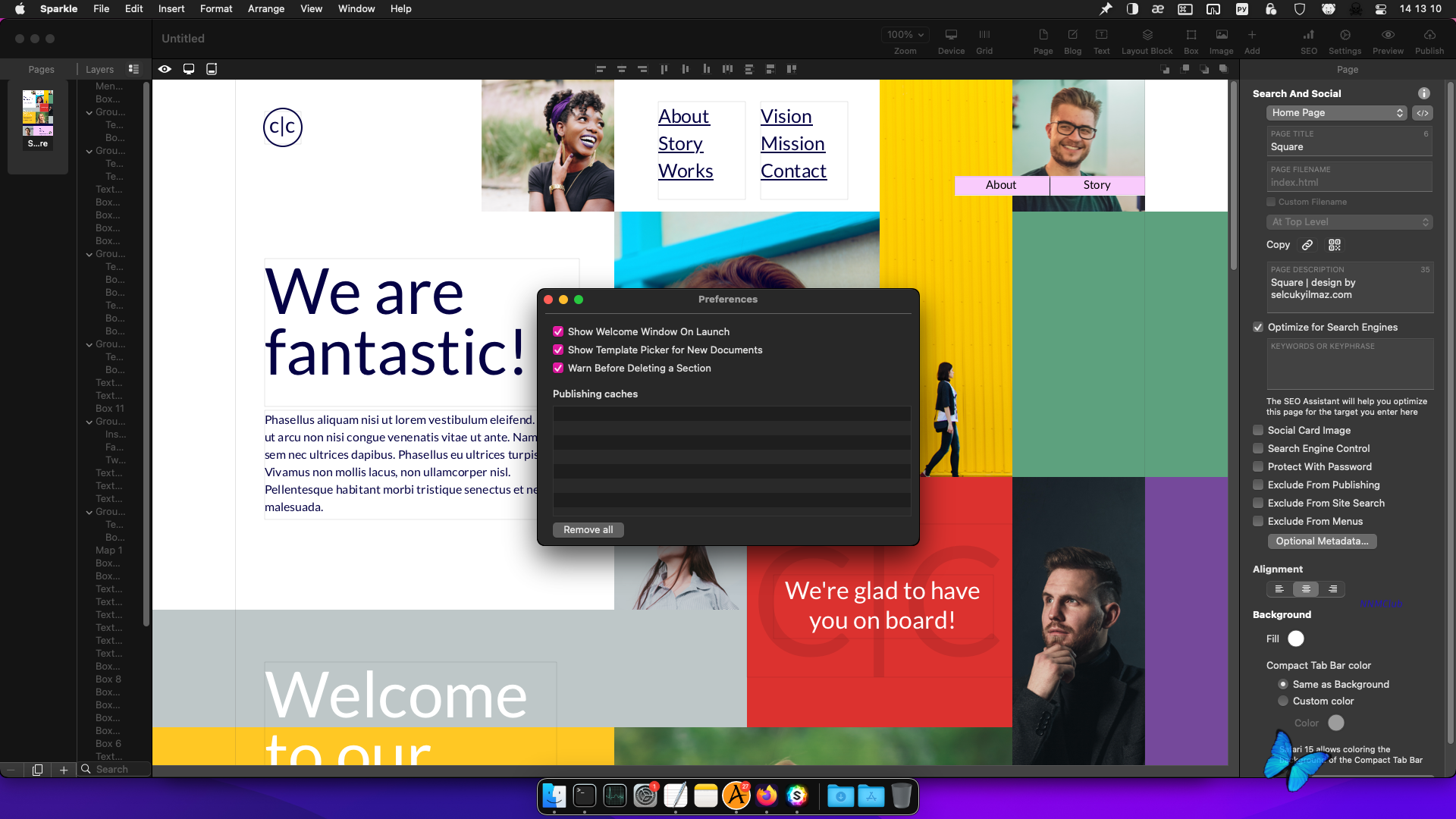Screen dimensions: 1456x819
Task: Check Exclude From Menus
Action: click(1258, 521)
